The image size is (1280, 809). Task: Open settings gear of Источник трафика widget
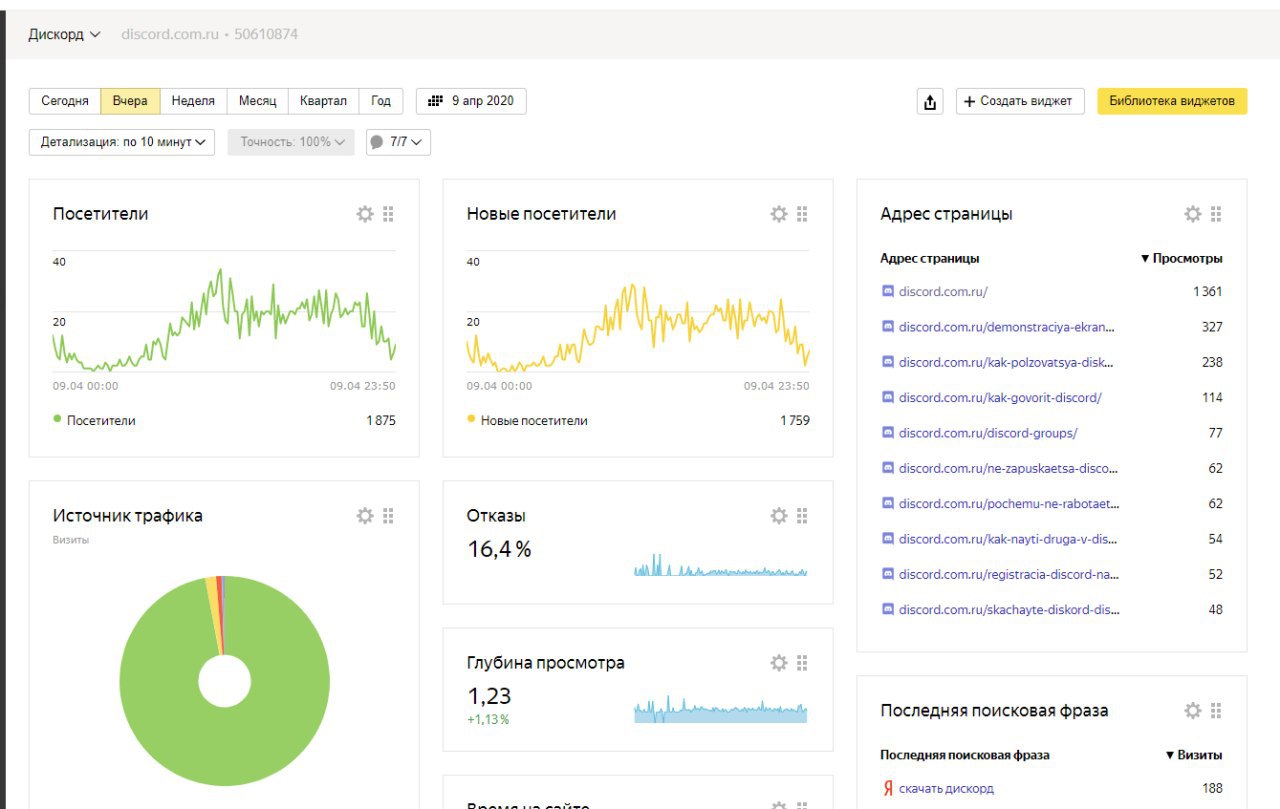[365, 516]
